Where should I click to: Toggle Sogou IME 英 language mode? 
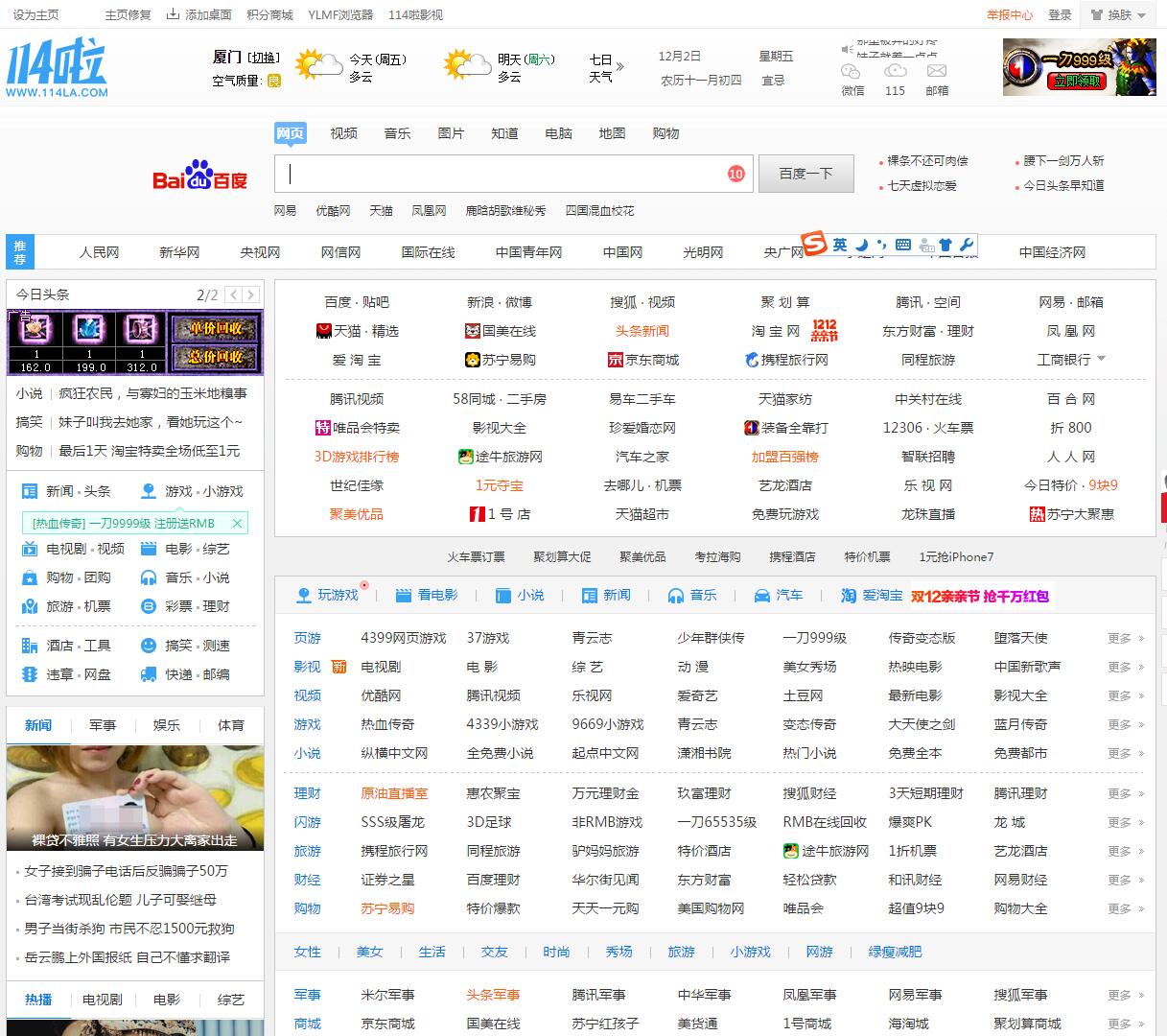pyautogui.click(x=840, y=245)
